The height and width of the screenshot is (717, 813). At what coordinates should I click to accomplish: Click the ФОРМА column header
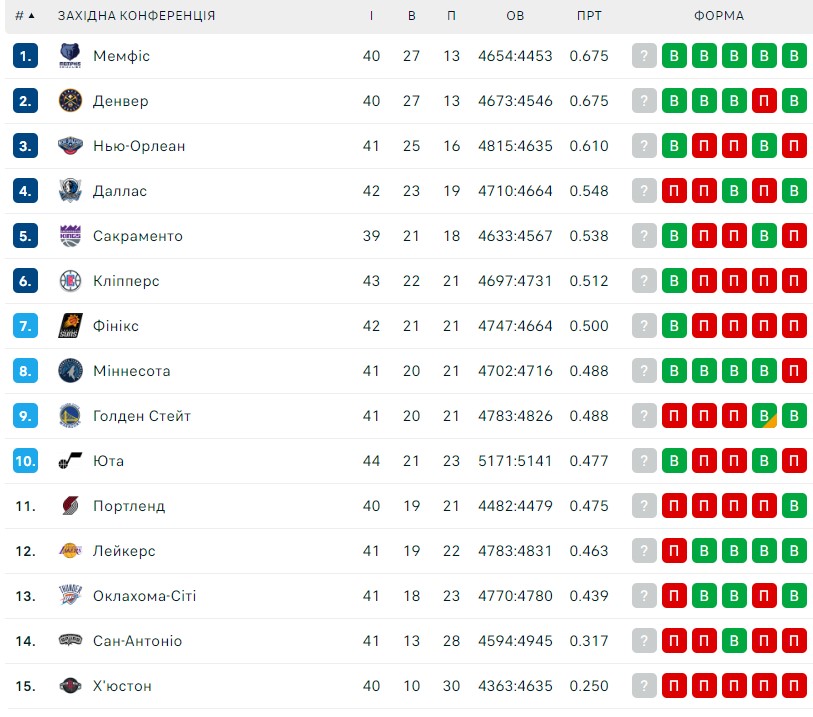point(719,16)
